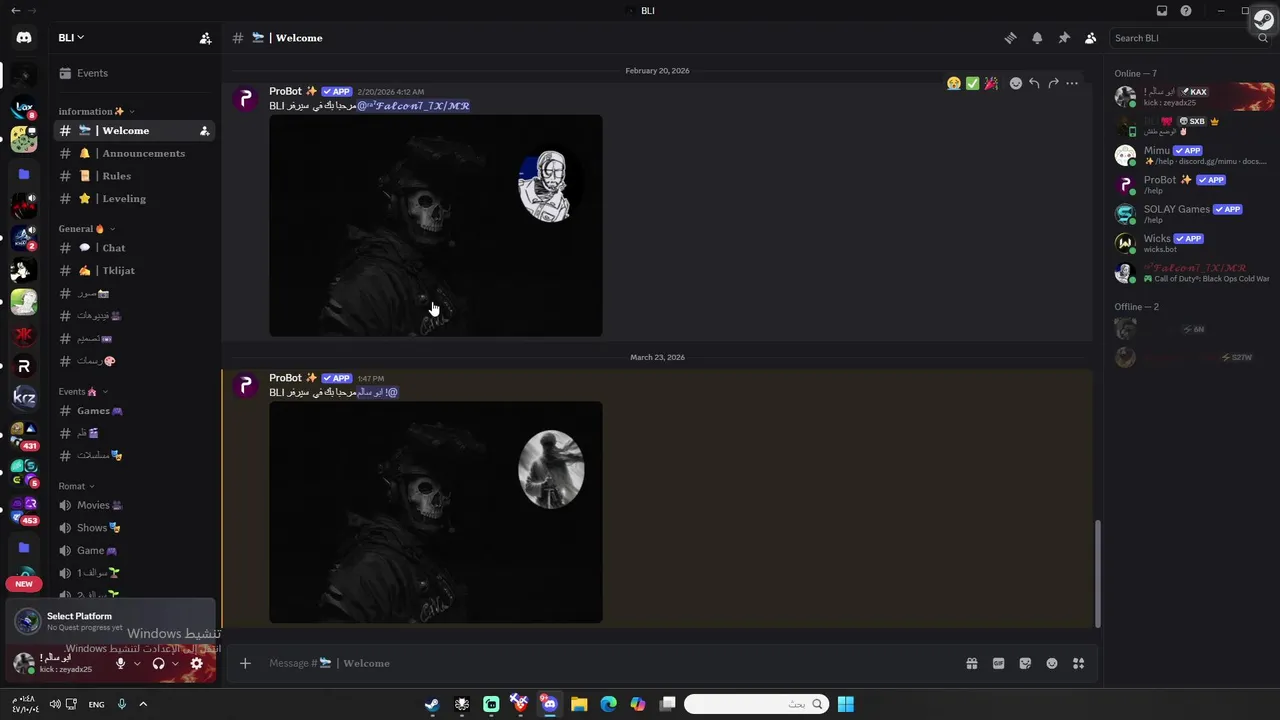Mute the microphone in user panel
Screen dimensions: 1280x720
coord(121,663)
